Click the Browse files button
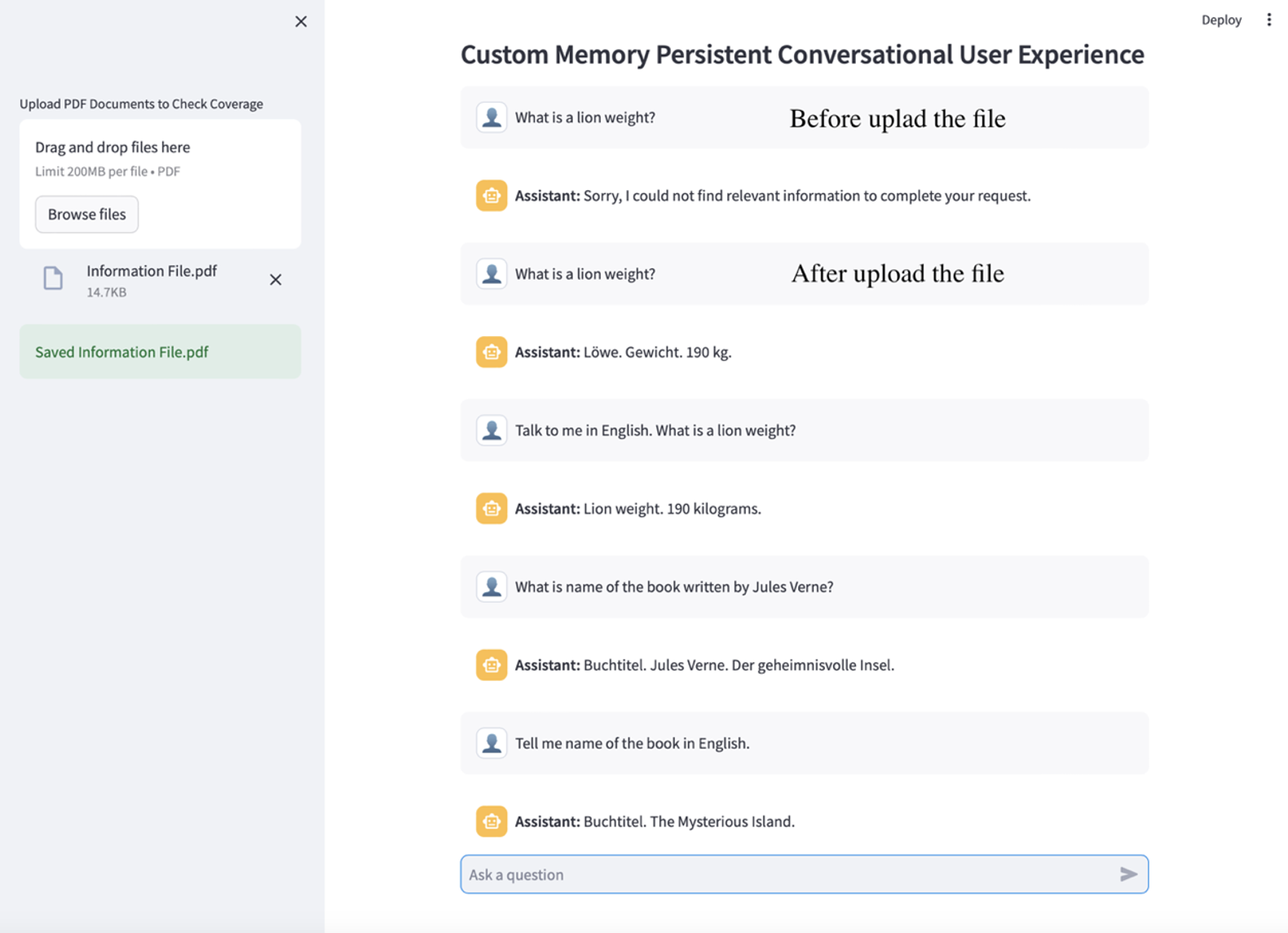The width and height of the screenshot is (1288, 933). click(86, 214)
